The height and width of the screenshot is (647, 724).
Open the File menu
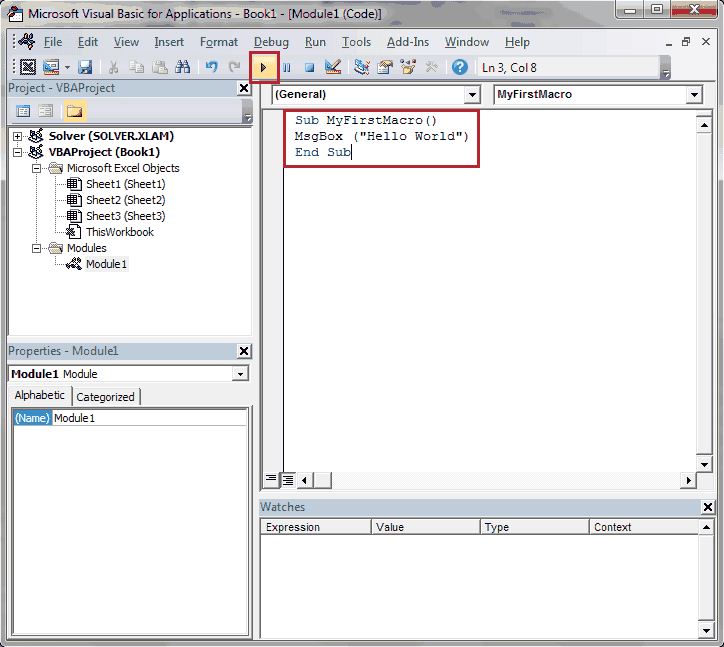coord(53,42)
